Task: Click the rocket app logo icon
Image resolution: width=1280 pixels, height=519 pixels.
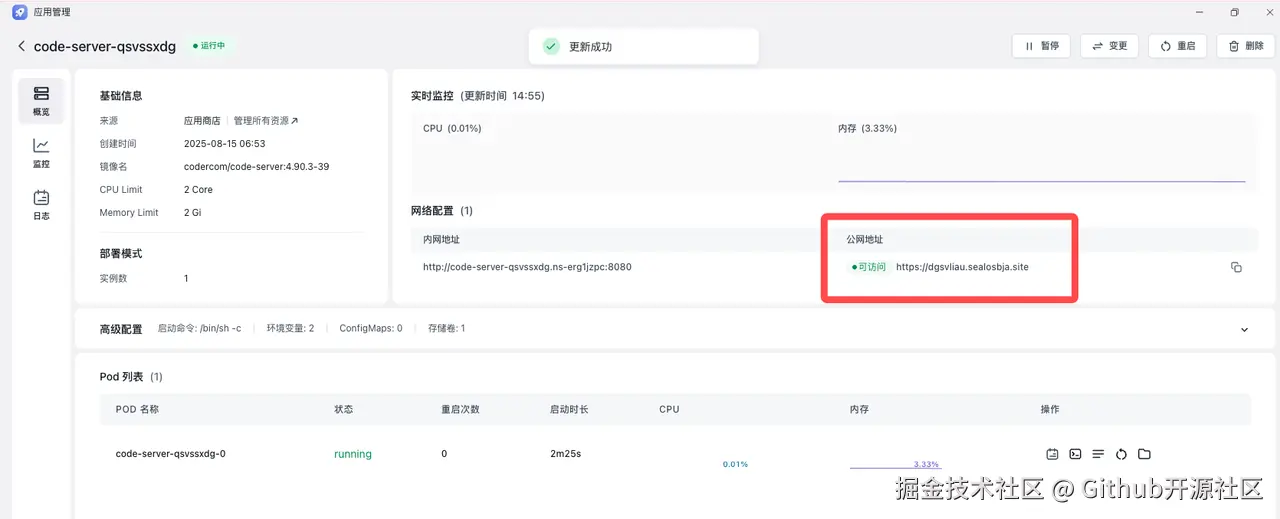Action: point(20,12)
